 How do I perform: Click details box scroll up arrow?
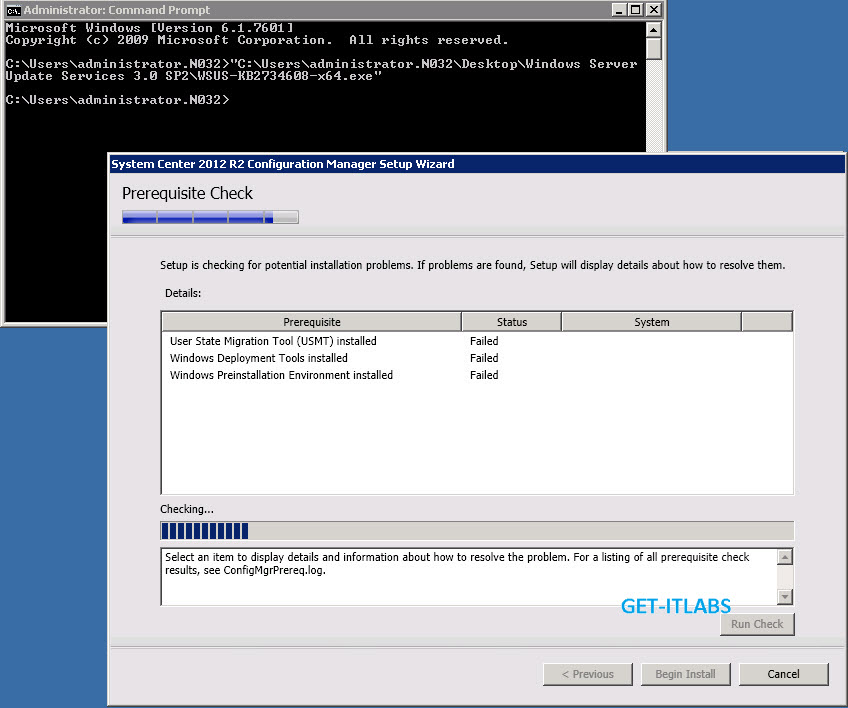click(785, 557)
